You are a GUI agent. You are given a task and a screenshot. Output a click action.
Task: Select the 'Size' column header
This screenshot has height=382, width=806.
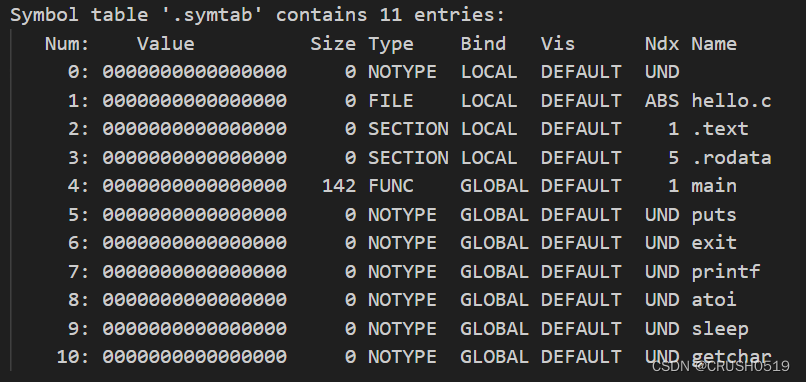pos(333,44)
